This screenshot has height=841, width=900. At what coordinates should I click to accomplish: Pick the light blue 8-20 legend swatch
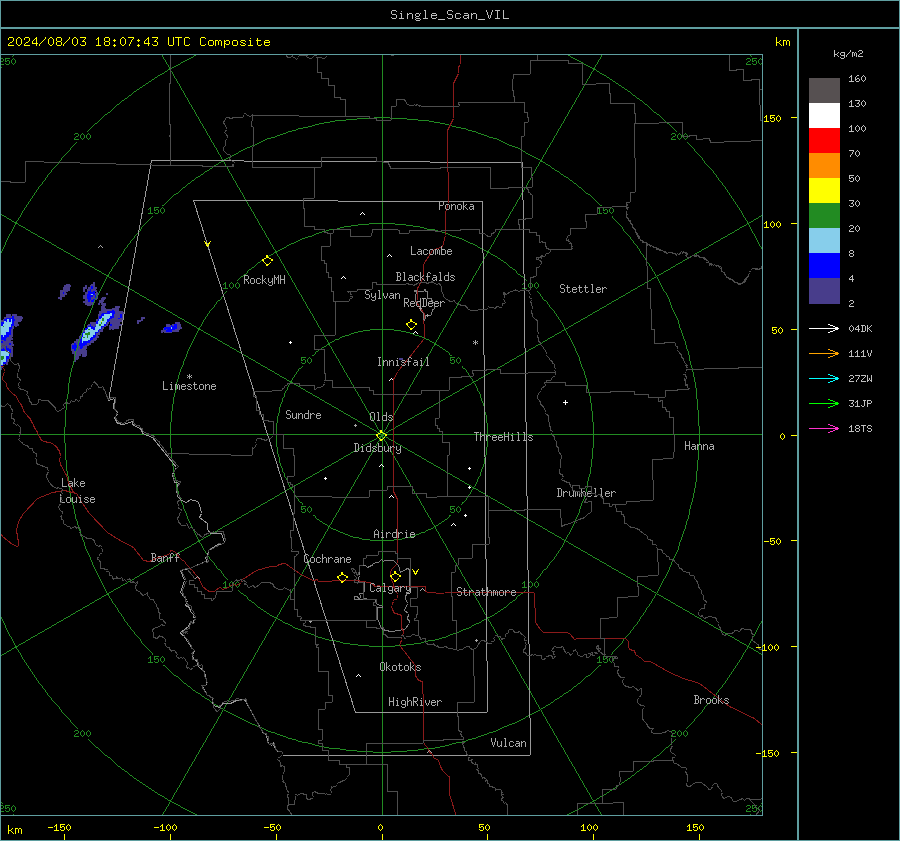pos(824,241)
